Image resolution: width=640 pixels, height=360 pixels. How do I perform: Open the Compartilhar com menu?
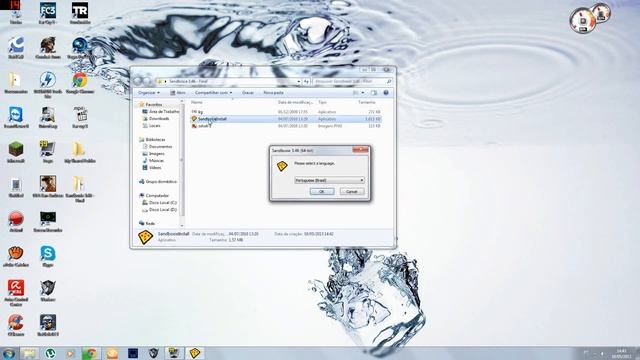click(x=213, y=93)
